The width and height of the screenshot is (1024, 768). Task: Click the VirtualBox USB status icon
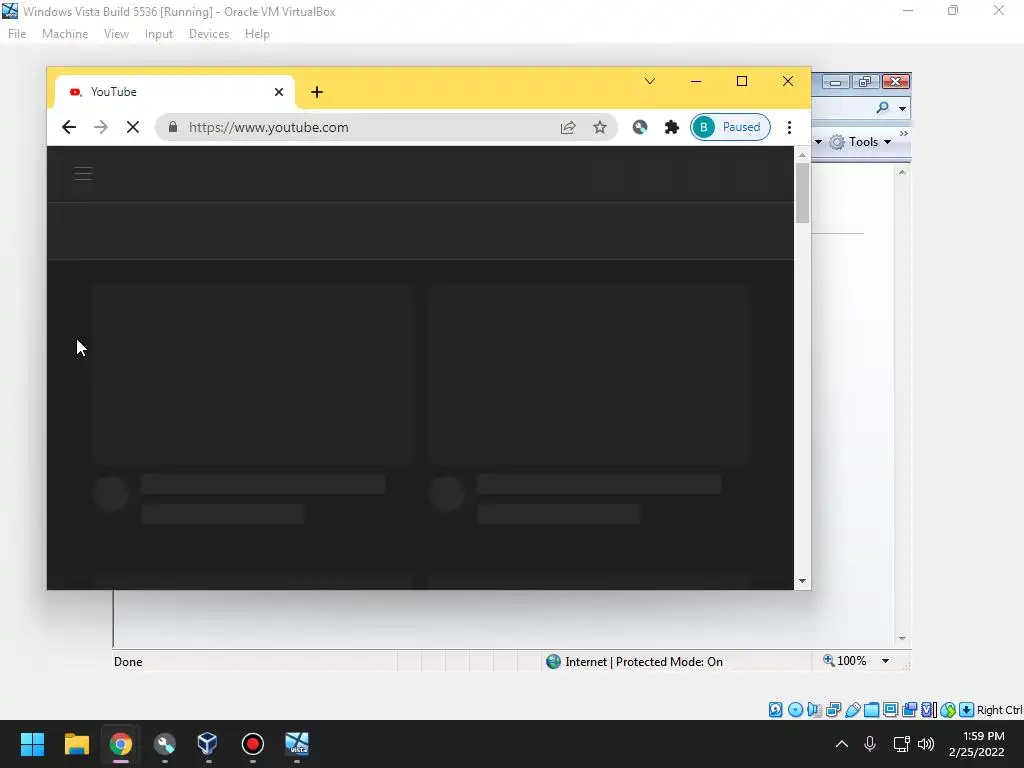point(852,709)
